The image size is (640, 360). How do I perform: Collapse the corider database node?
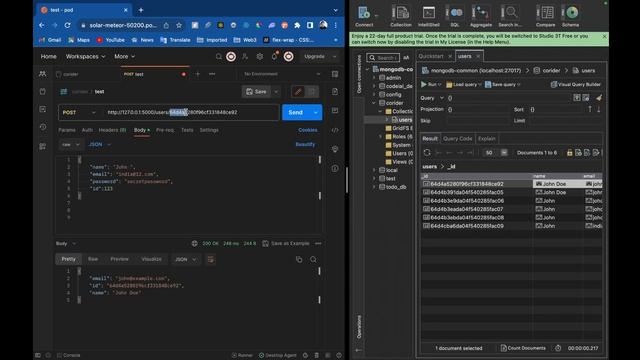374,103
